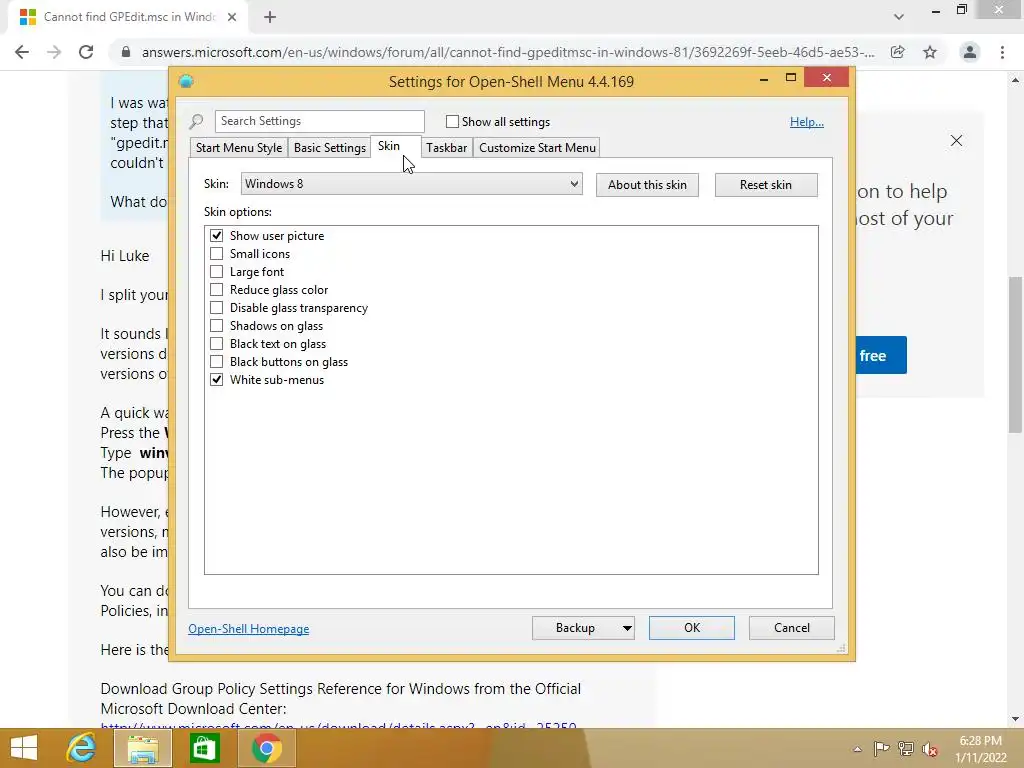Click the share page icon in address bar
The width and height of the screenshot is (1024, 768).
[x=897, y=52]
